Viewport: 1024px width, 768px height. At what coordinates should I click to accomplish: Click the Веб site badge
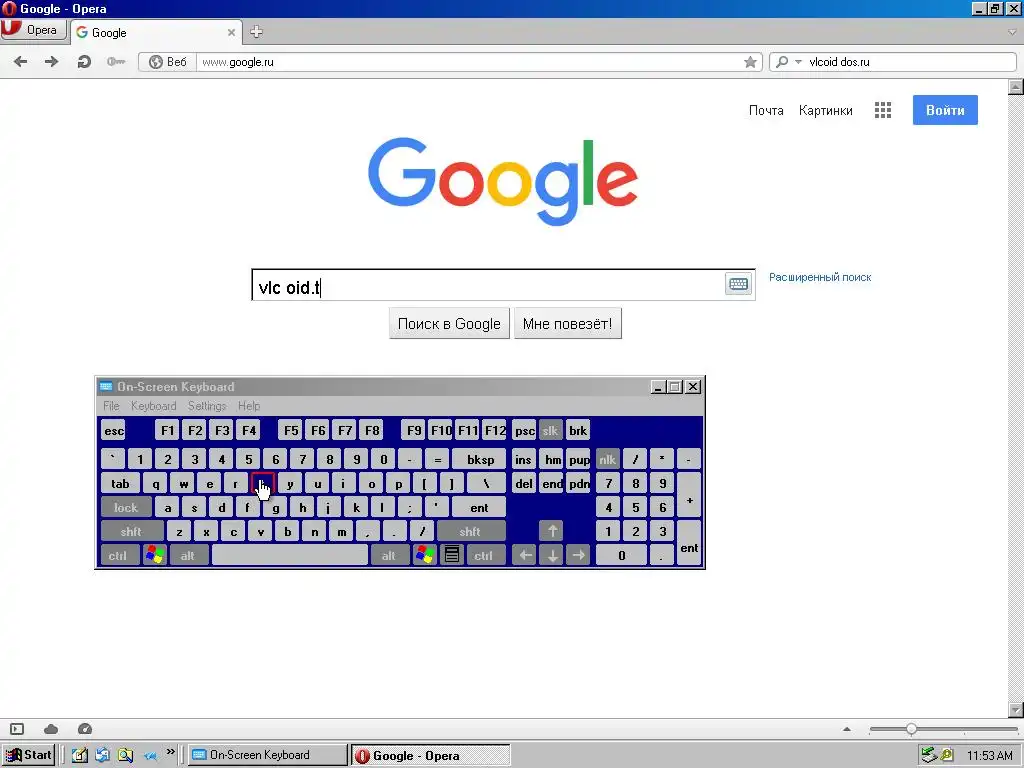(168, 62)
